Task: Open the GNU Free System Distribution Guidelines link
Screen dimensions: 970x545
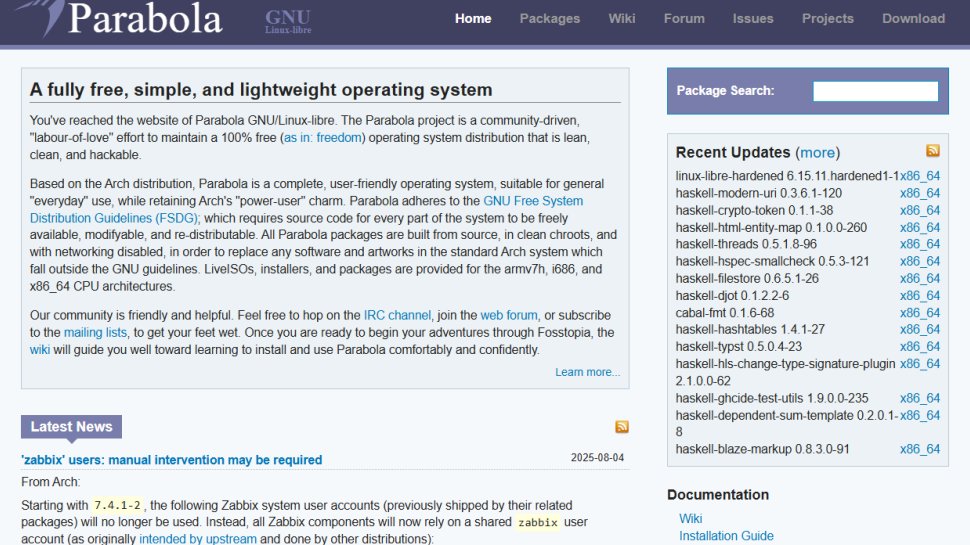Action: [x=306, y=210]
